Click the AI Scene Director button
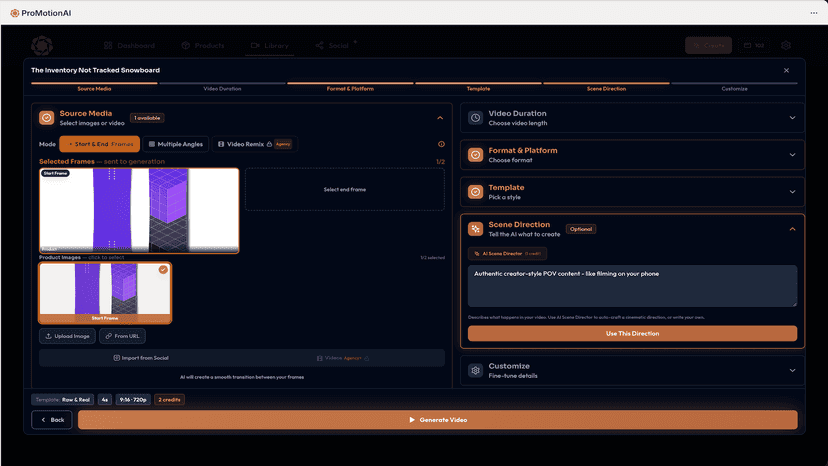The height and width of the screenshot is (466, 828). point(507,254)
